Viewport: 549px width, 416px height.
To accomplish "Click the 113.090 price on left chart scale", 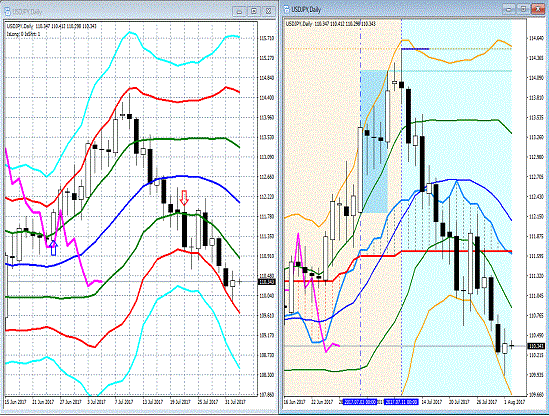I will pyautogui.click(x=267, y=157).
